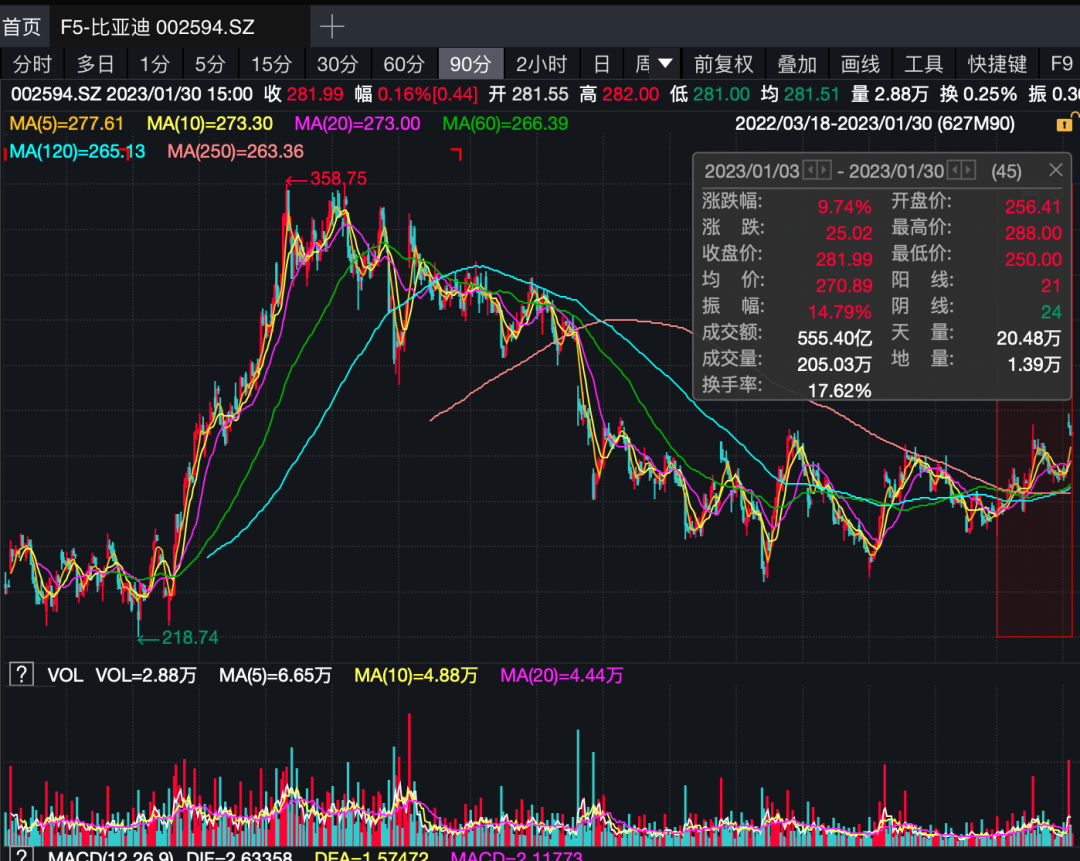Click the 阳线 count 21
This screenshot has width=1080, height=861.
pos(1051,285)
